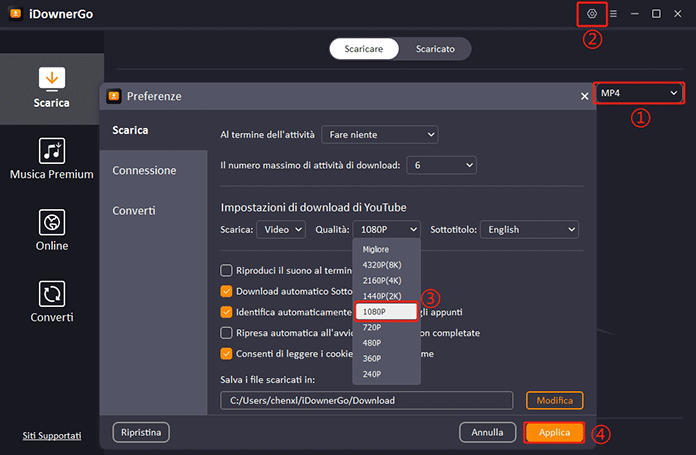Choose 480P quality option
Image resolution: width=696 pixels, height=455 pixels.
(386, 343)
